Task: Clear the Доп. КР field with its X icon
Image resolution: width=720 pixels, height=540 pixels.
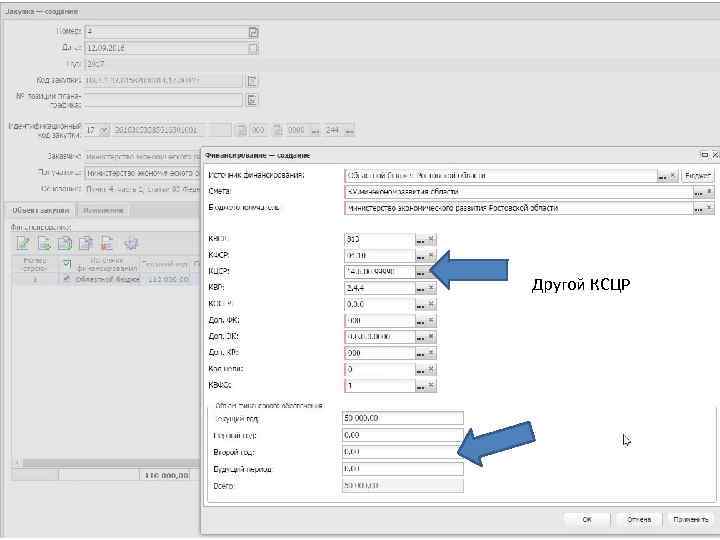Action: (431, 353)
